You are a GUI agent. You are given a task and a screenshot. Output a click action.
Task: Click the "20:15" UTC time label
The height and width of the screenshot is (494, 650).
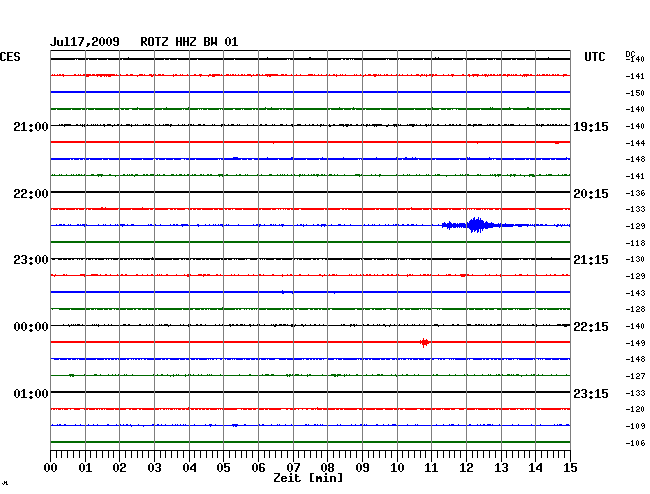tap(591, 194)
